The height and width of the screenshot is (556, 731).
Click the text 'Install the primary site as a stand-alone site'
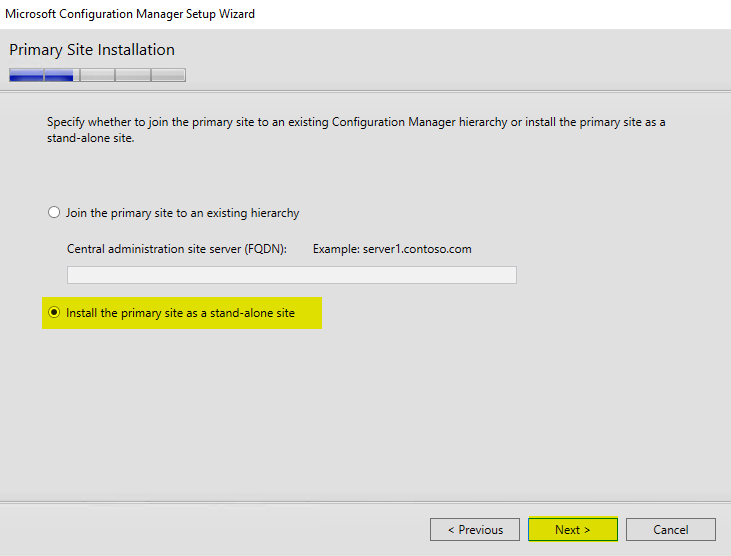pos(180,313)
